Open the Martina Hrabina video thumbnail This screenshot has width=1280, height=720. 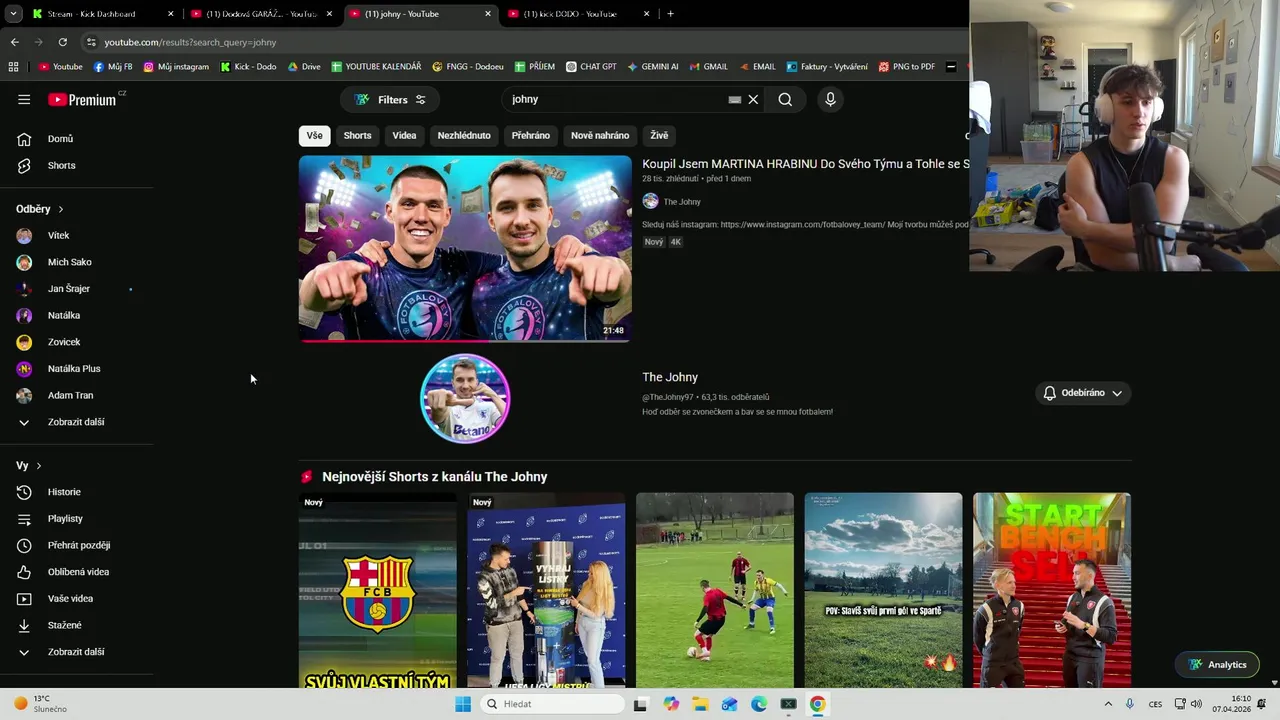point(465,249)
